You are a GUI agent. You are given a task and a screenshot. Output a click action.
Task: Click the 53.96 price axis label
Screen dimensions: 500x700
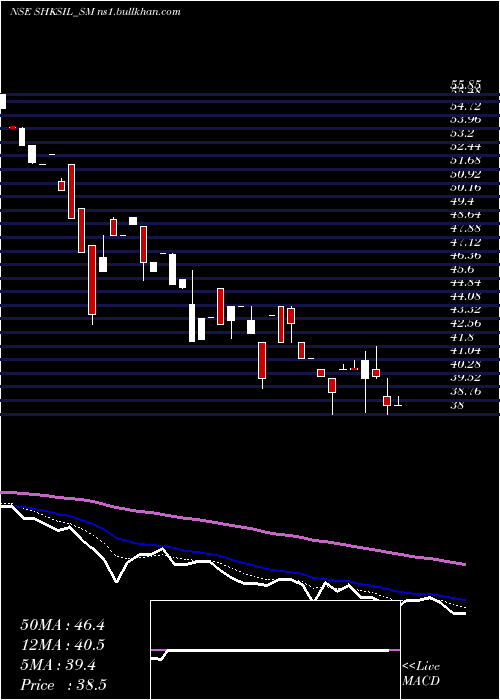click(x=465, y=119)
